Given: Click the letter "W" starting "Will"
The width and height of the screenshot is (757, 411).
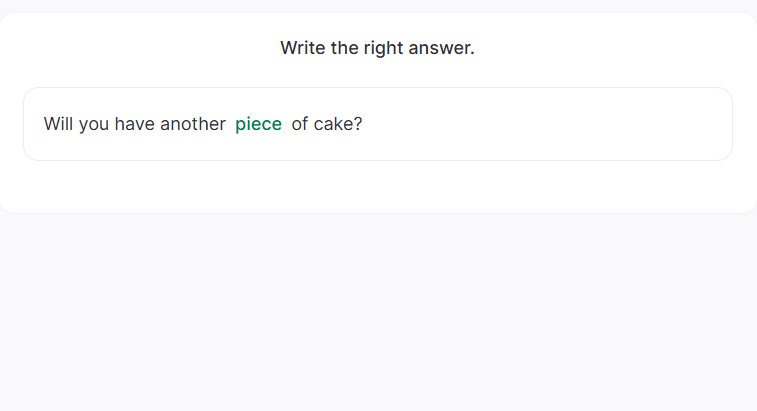Looking at the screenshot, I should (x=51, y=124).
